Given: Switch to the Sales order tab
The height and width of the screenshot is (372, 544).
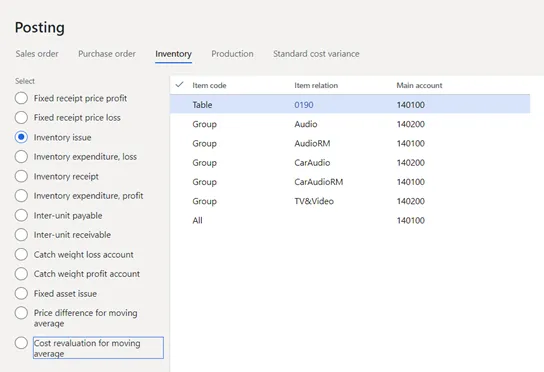Looking at the screenshot, I should pos(37,54).
